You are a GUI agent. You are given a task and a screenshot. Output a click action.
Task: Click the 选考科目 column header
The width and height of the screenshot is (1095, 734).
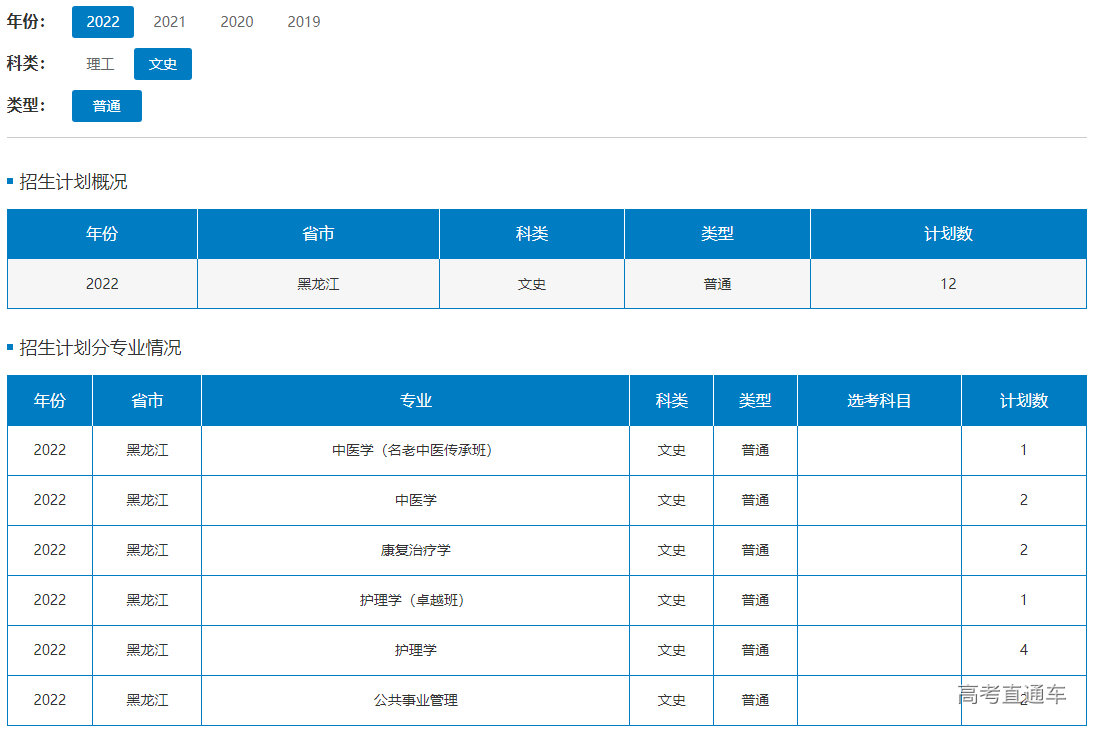879,401
